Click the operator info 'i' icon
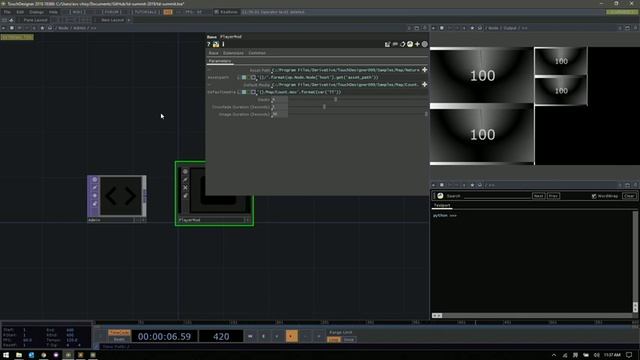Image resolution: width=640 pixels, height=360 pixels. click(x=223, y=44)
